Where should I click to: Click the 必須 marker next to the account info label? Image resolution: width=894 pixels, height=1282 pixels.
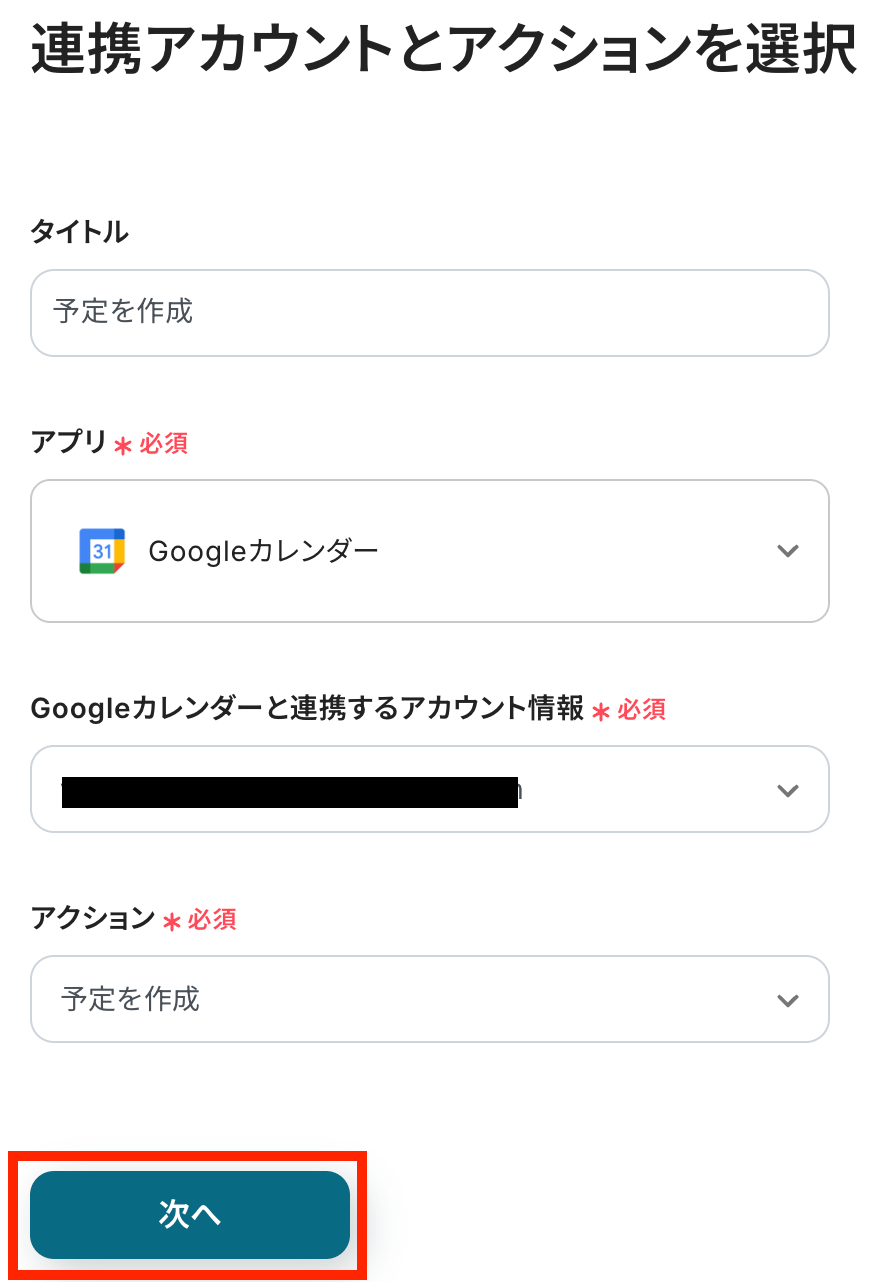coord(642,710)
